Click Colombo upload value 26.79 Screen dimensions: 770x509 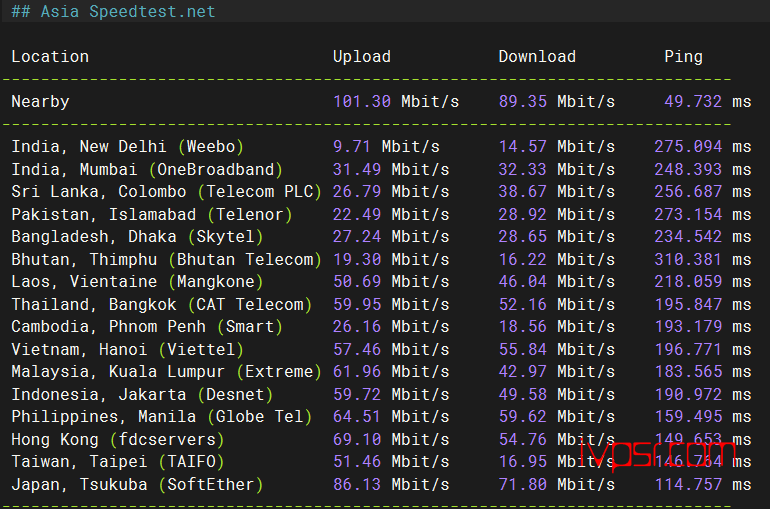click(357, 191)
